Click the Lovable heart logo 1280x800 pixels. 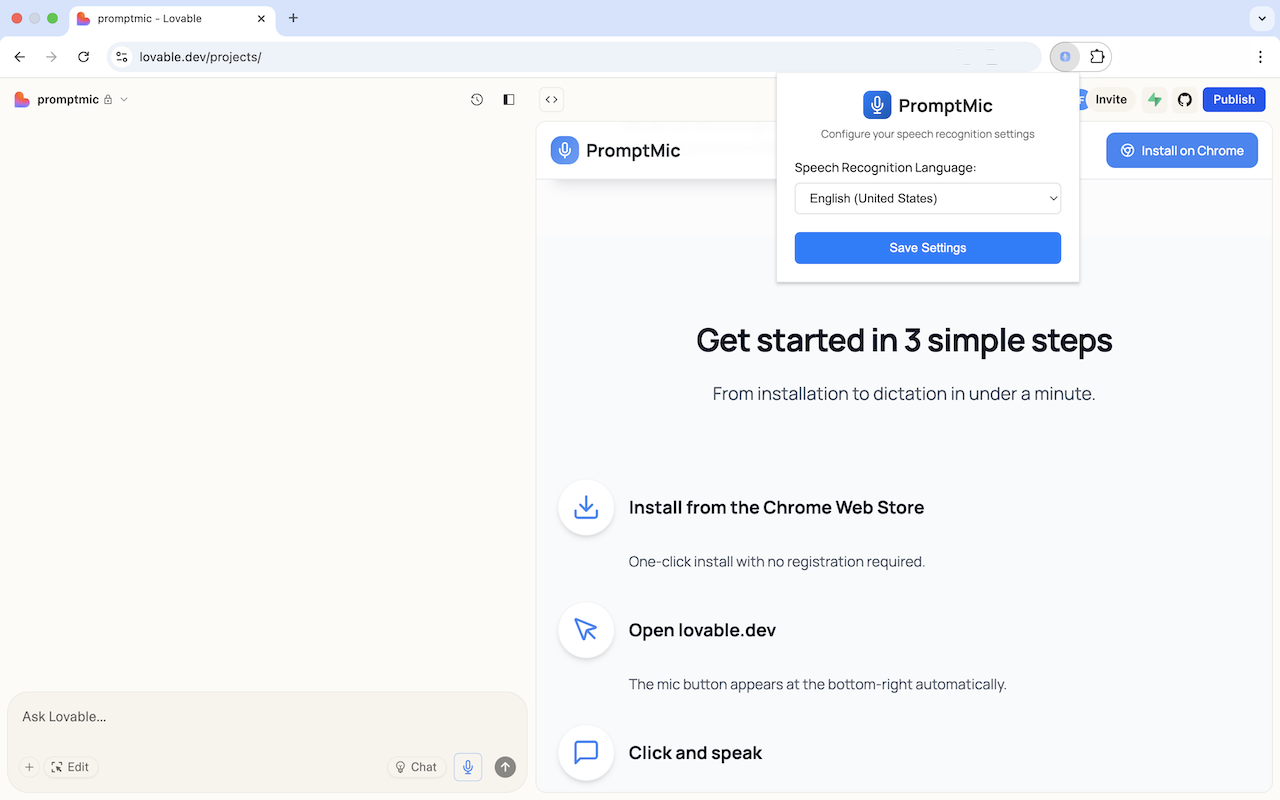point(22,99)
